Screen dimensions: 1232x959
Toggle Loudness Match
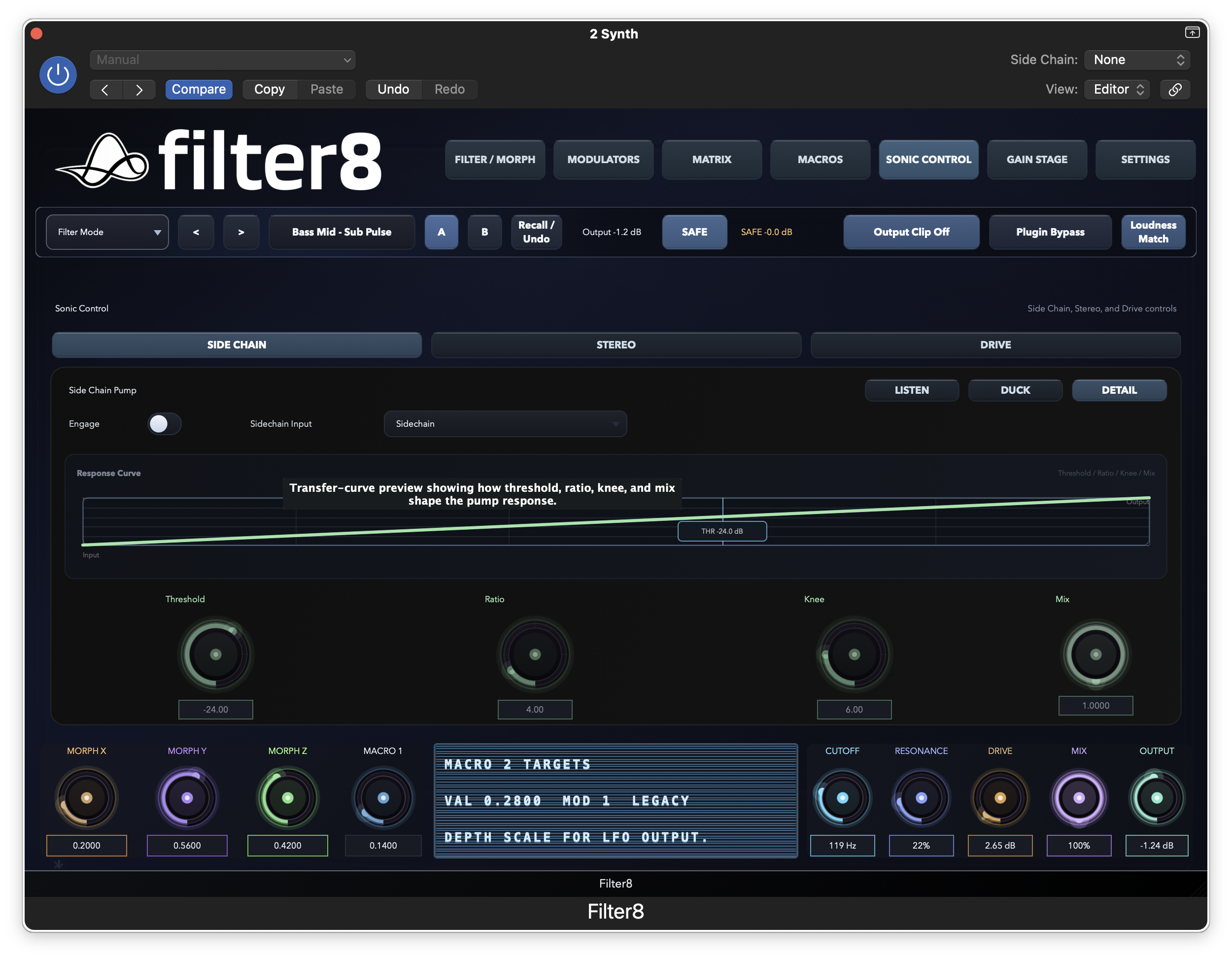[x=1153, y=232]
